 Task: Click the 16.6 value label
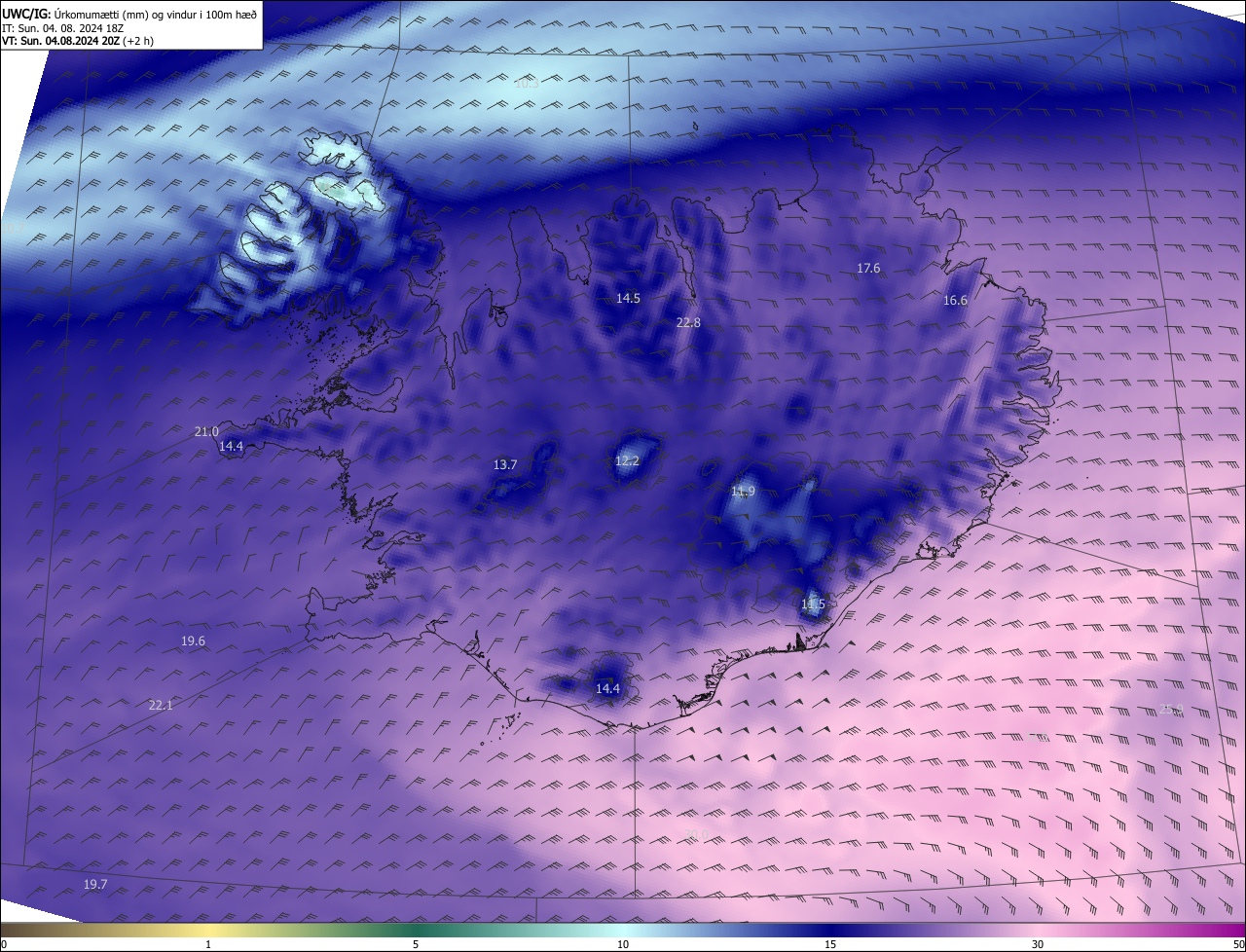click(955, 301)
